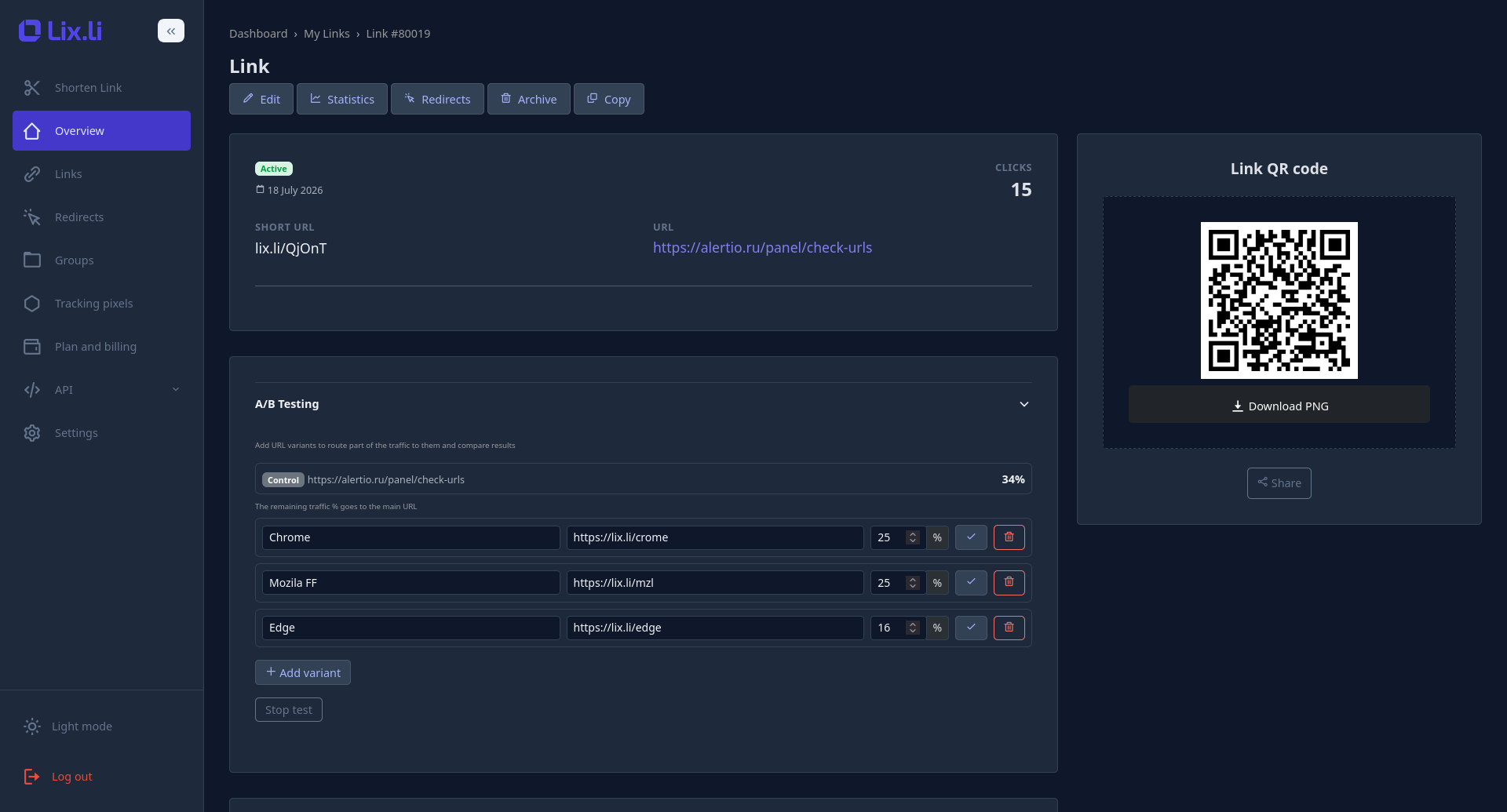Open Settings from the sidebar
Image resolution: width=1507 pixels, height=812 pixels.
pyautogui.click(x=101, y=433)
